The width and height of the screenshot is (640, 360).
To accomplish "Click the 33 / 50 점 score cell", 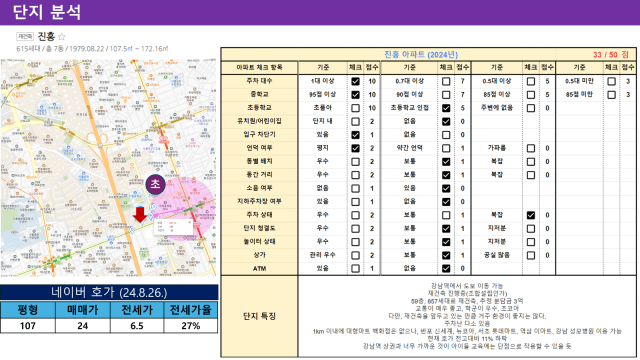I will coord(611,55).
